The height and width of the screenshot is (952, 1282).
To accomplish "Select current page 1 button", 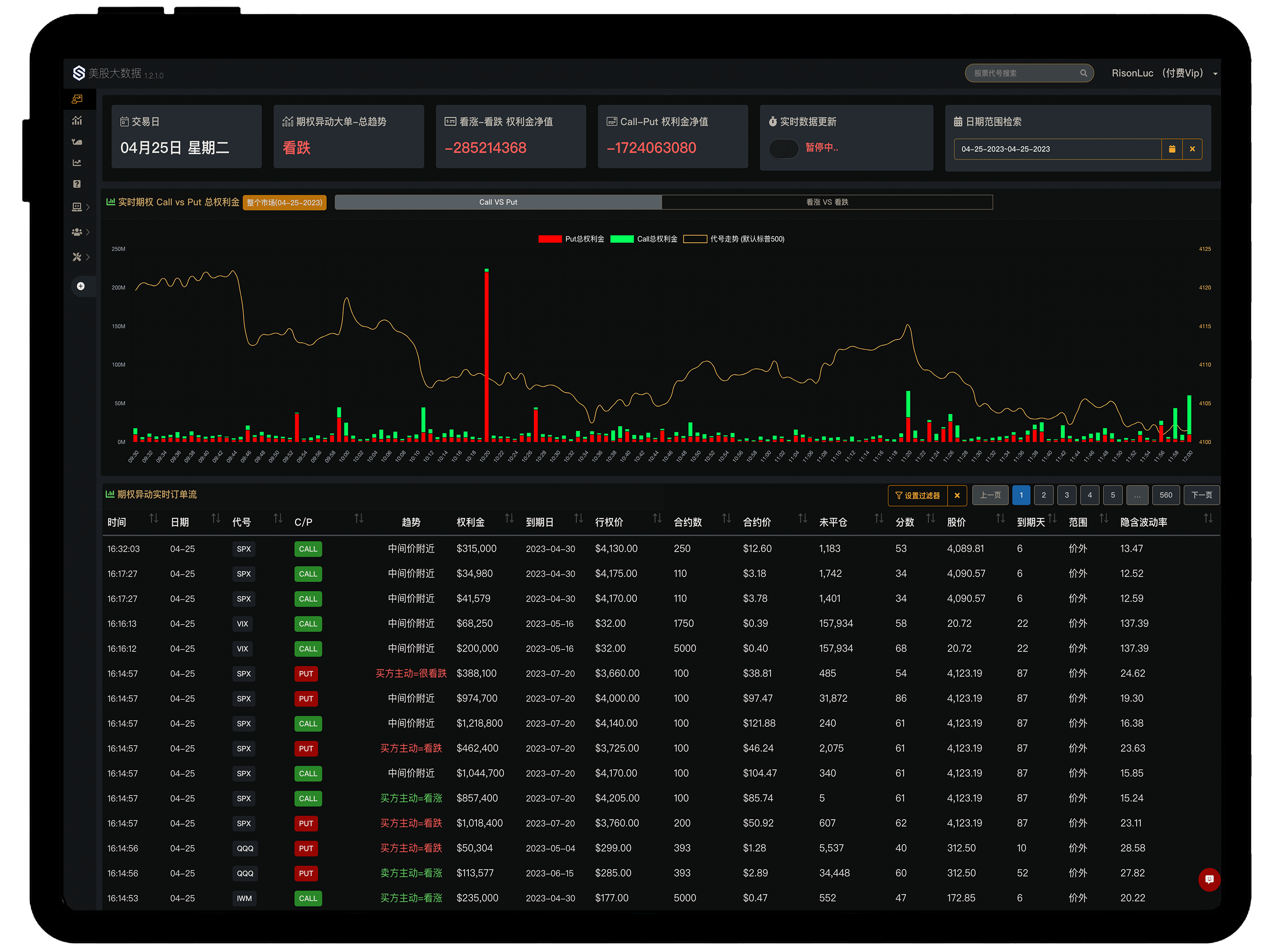I will coord(1021,495).
